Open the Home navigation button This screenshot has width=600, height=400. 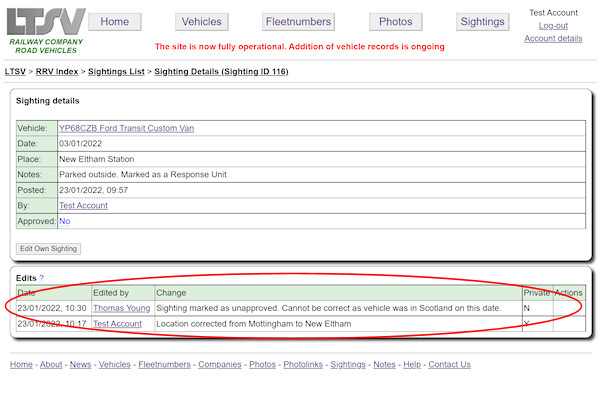coord(114,22)
